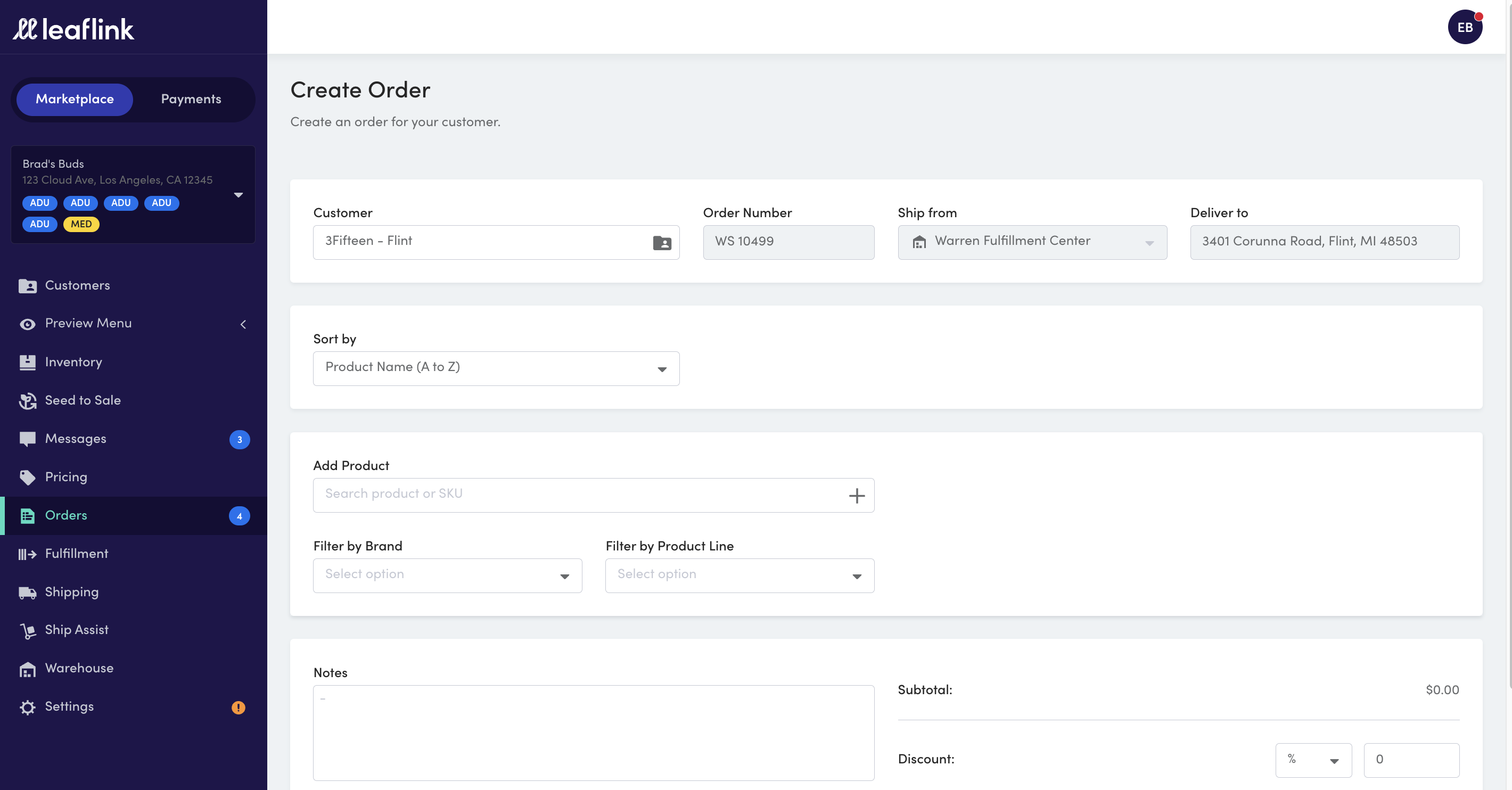Click the Seed to Sale icon
This screenshot has width=1512, height=790.
[x=28, y=401]
